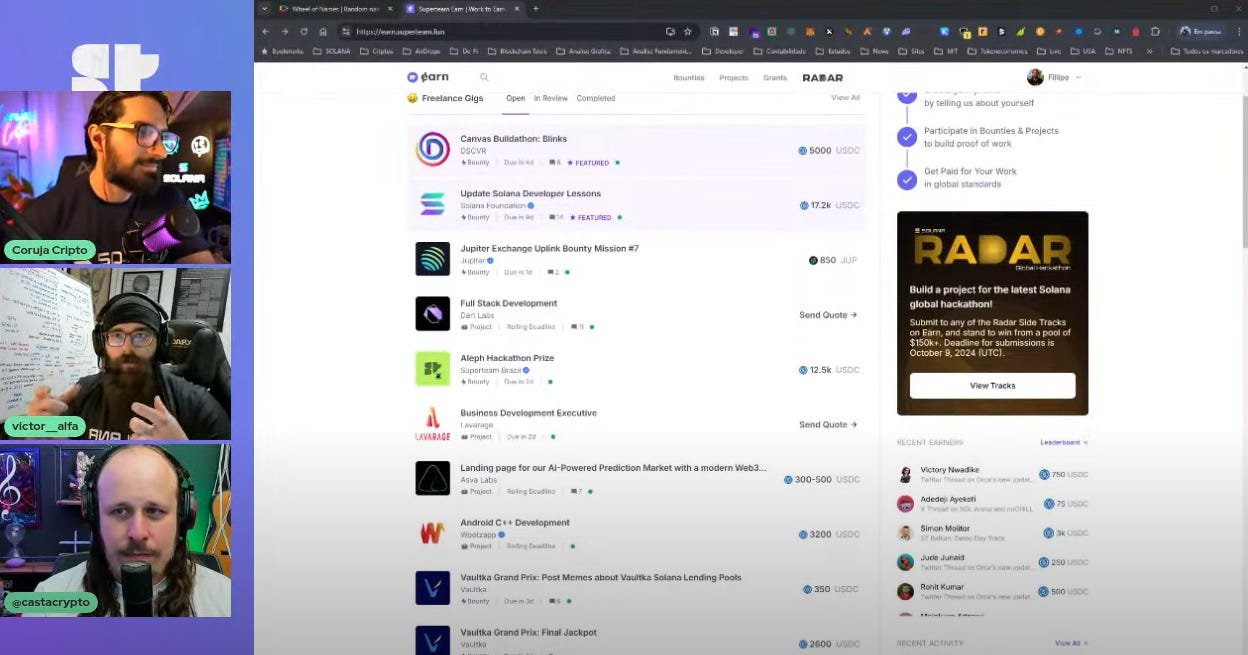The height and width of the screenshot is (655, 1248).
Task: Open Filipe's profile avatar
Action: [x=1035, y=77]
